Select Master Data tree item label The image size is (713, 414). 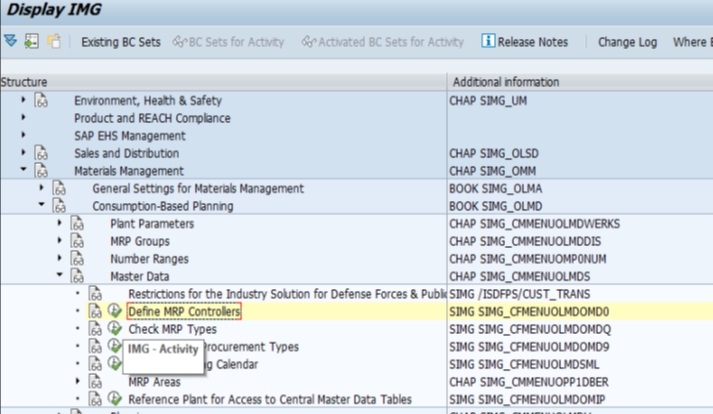tap(140, 276)
